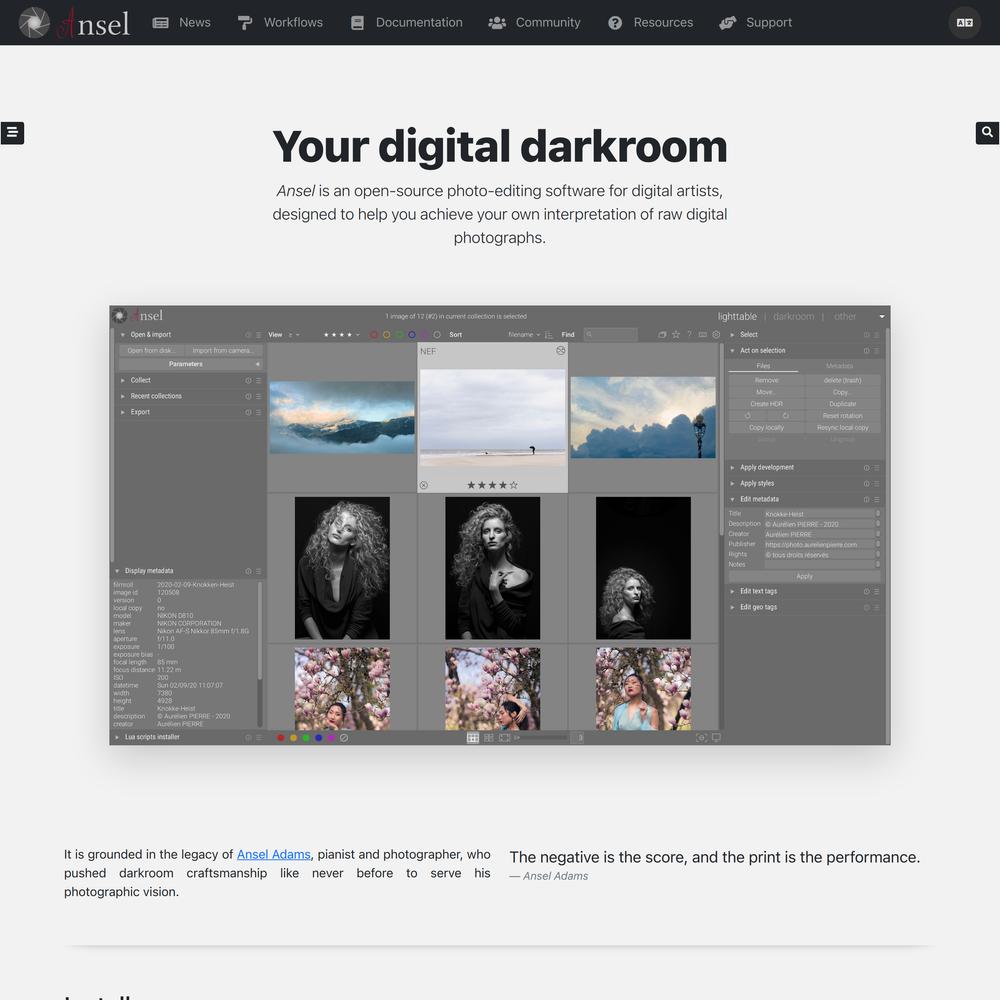Screen dimensions: 1000x1000
Task: Open the filename sort dropdown
Action: point(524,335)
